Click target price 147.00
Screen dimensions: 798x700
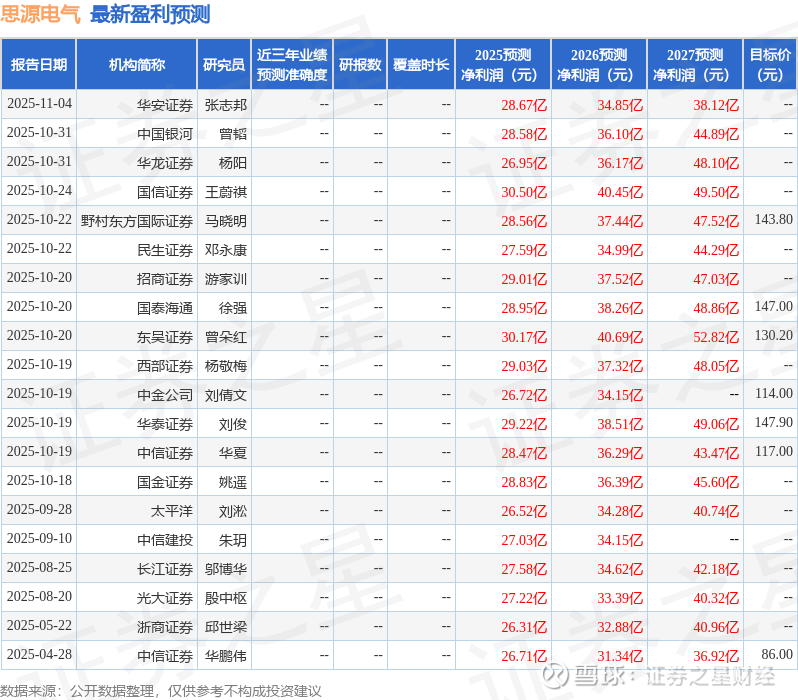point(774,306)
